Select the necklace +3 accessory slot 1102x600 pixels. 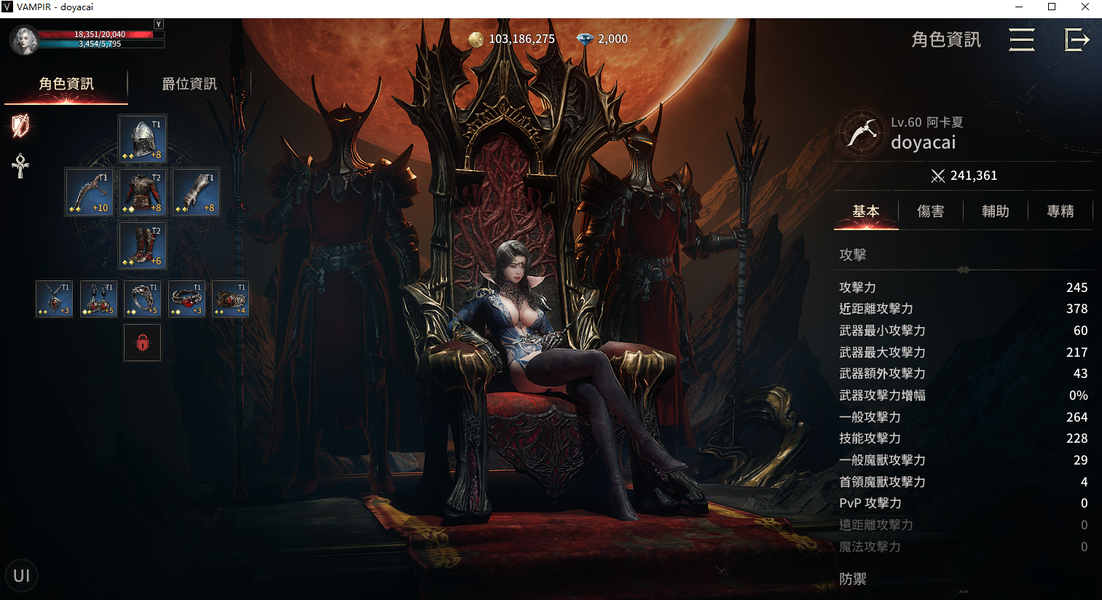click(54, 299)
